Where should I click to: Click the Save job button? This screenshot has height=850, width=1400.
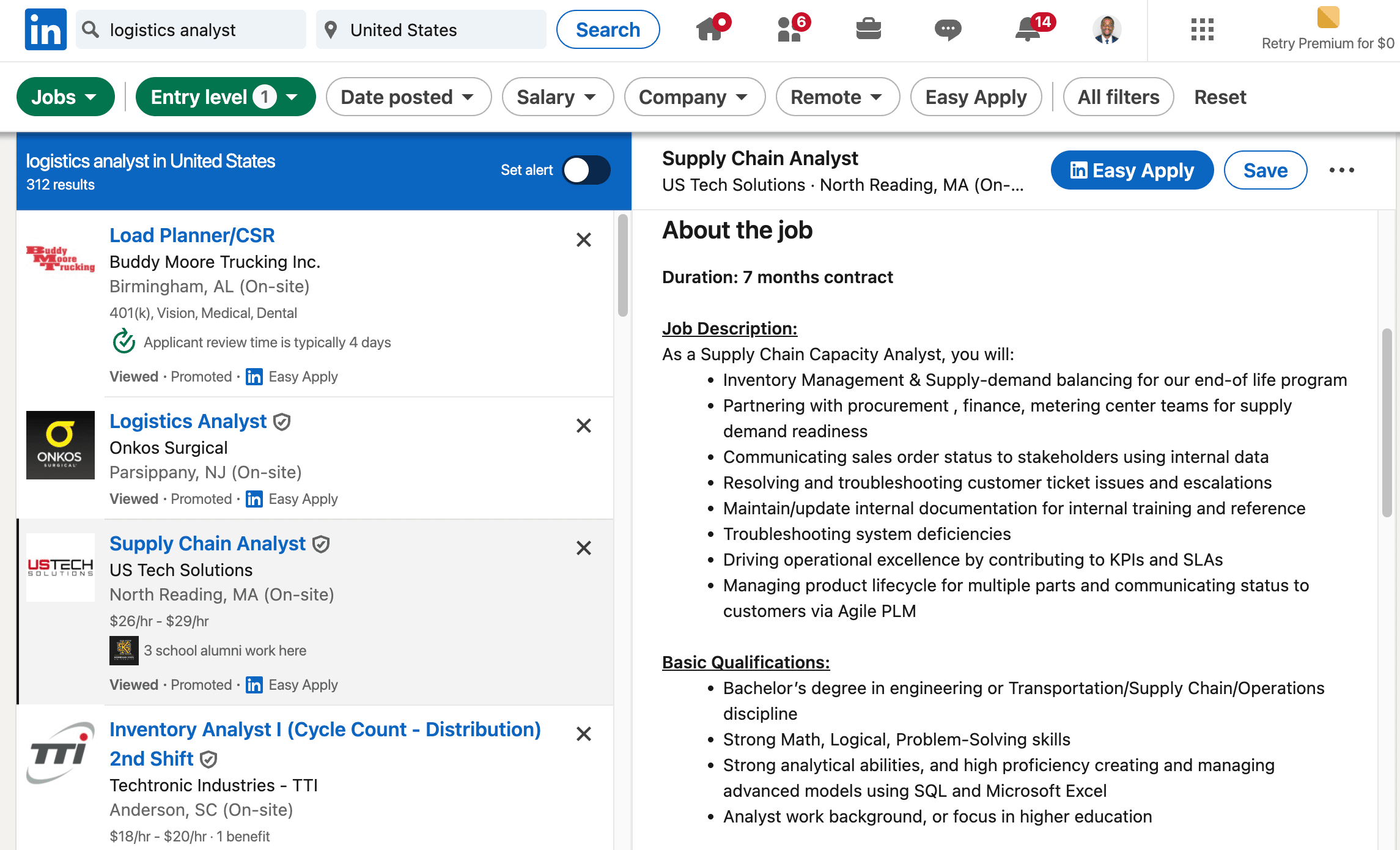pyautogui.click(x=1265, y=170)
